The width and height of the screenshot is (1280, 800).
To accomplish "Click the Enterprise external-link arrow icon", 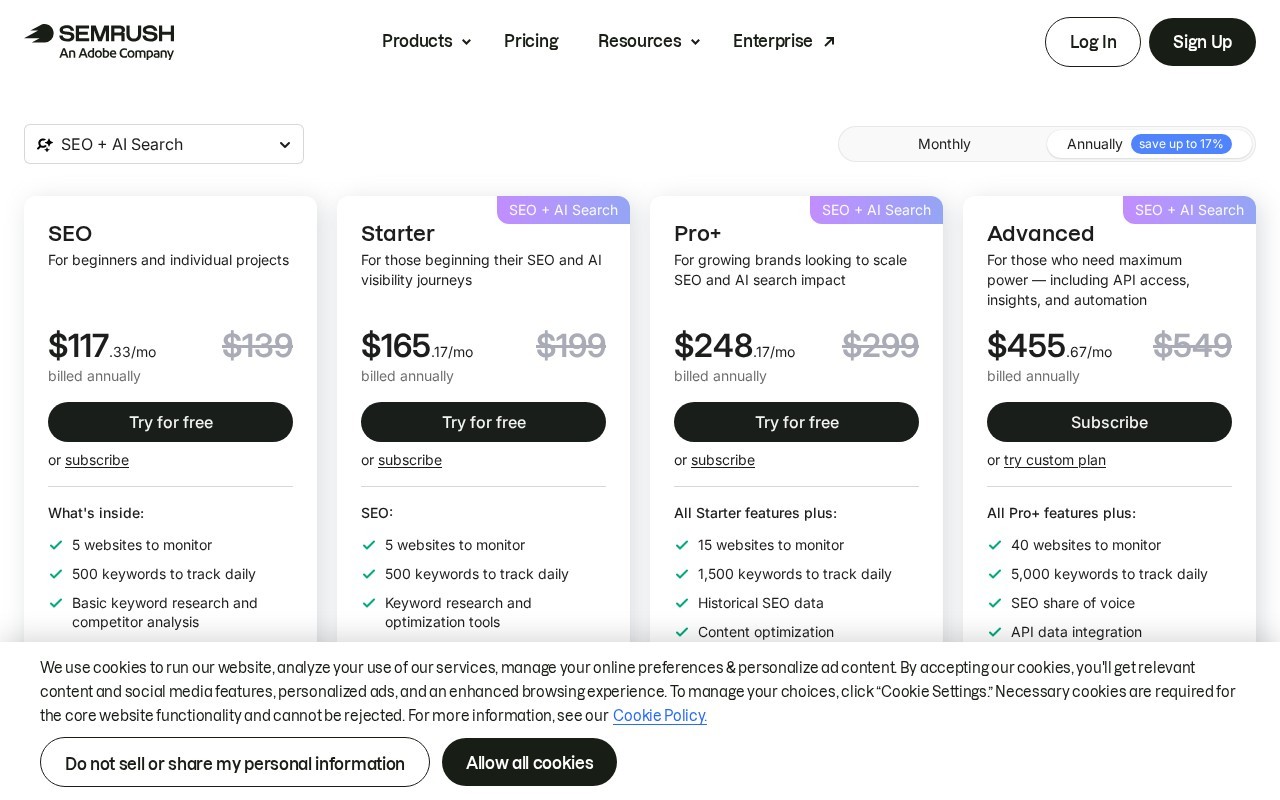I will [829, 41].
